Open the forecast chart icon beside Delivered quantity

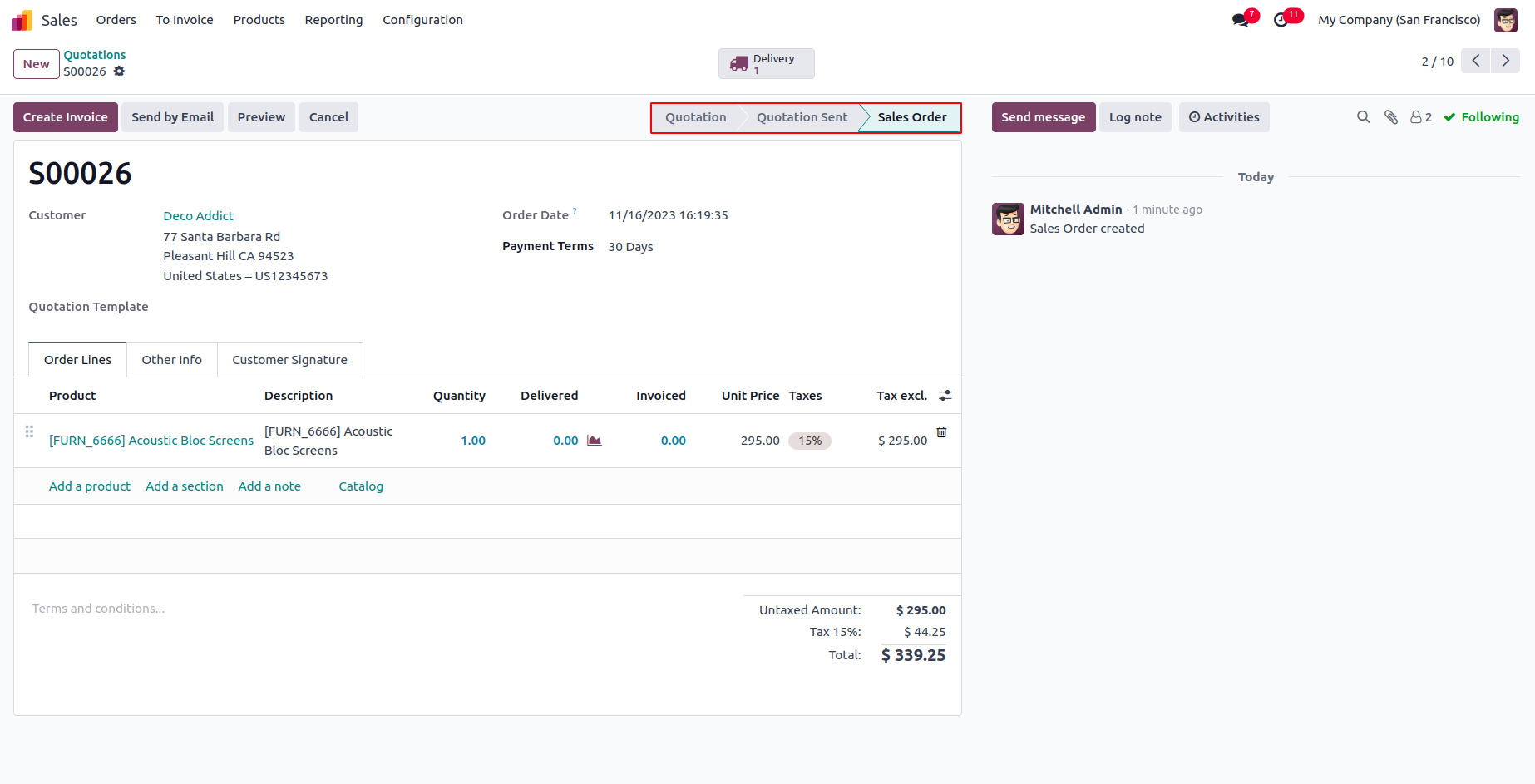pos(594,441)
